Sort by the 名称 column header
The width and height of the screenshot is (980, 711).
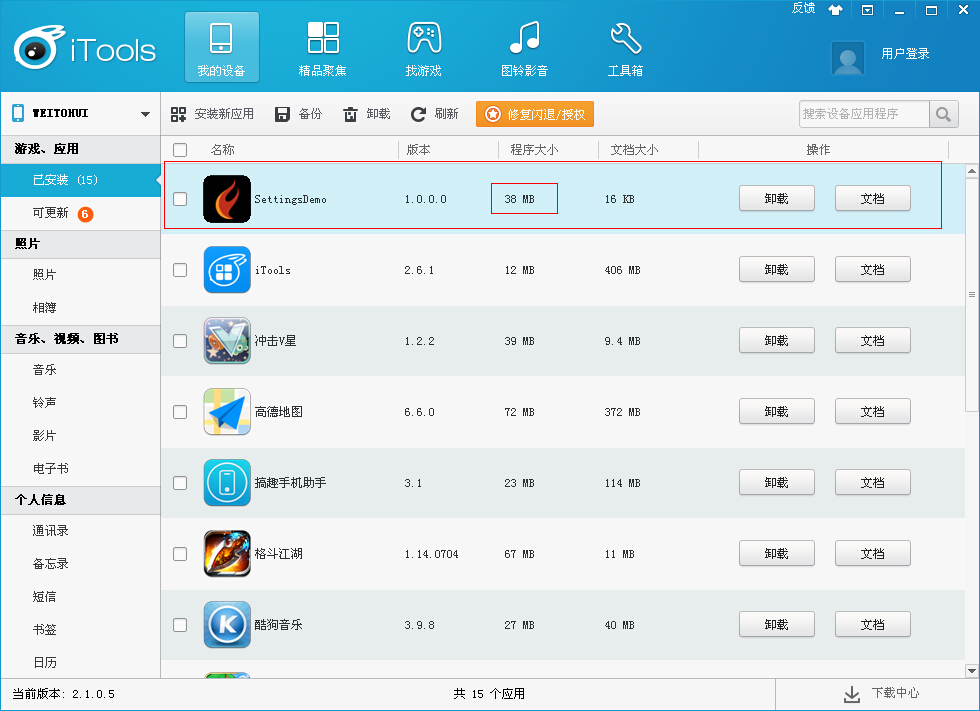coord(222,150)
